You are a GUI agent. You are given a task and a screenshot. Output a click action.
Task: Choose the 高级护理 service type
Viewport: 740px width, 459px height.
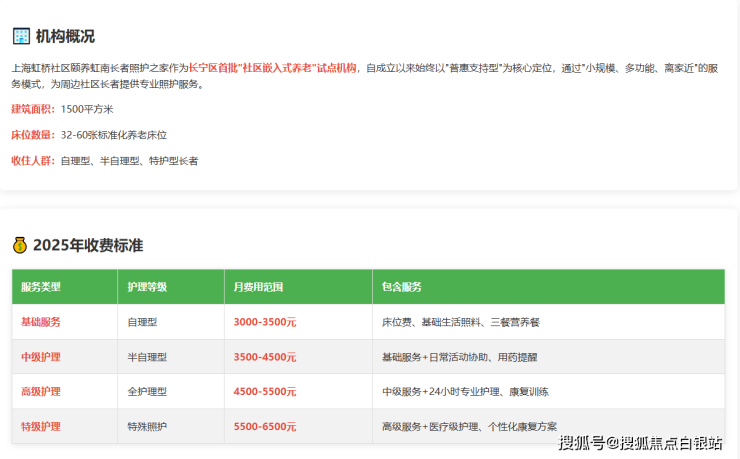[41, 391]
